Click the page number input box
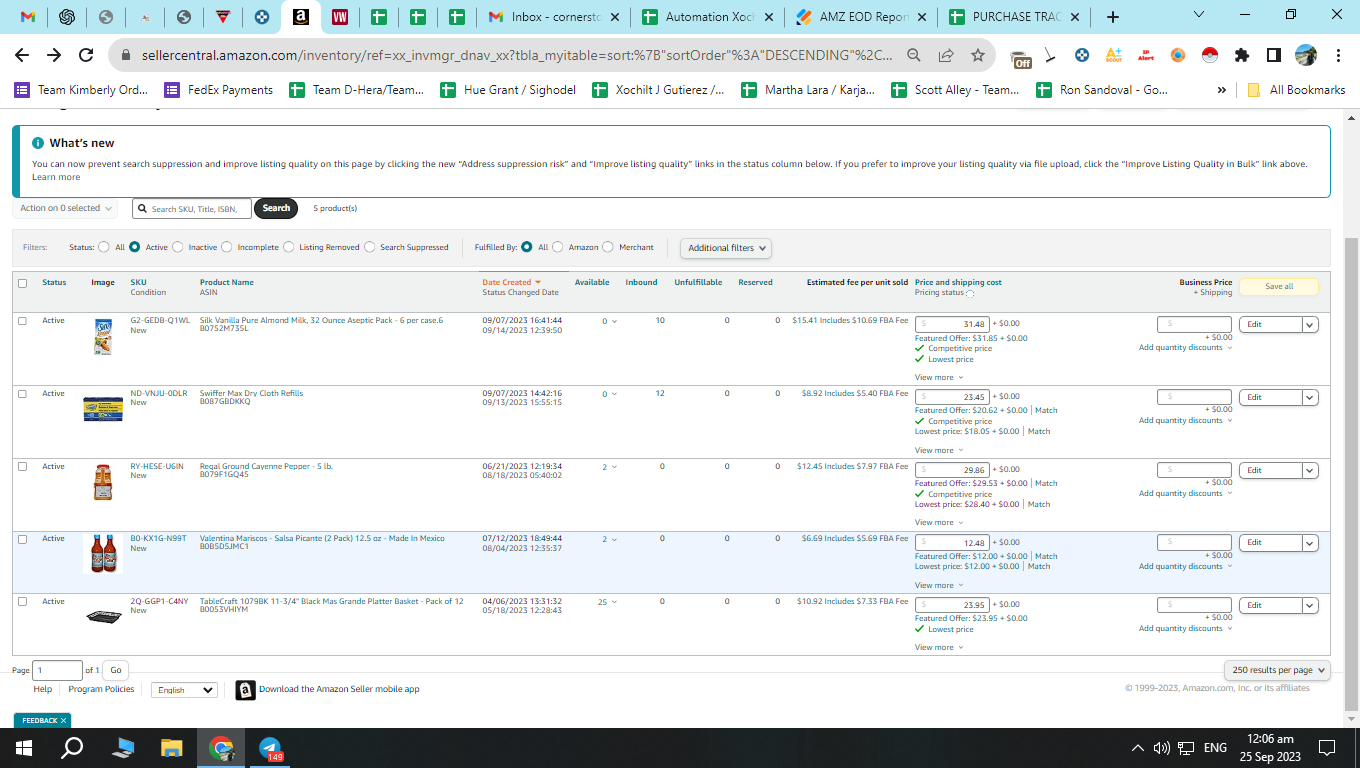 point(57,670)
